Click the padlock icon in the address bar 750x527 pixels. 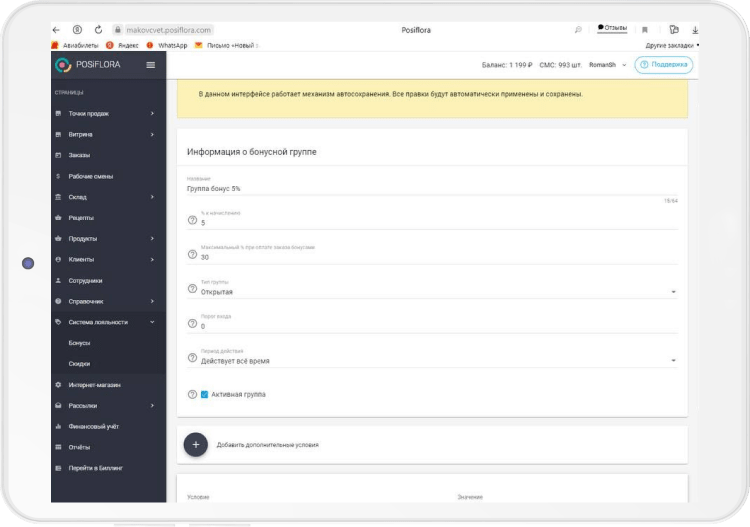point(118,30)
